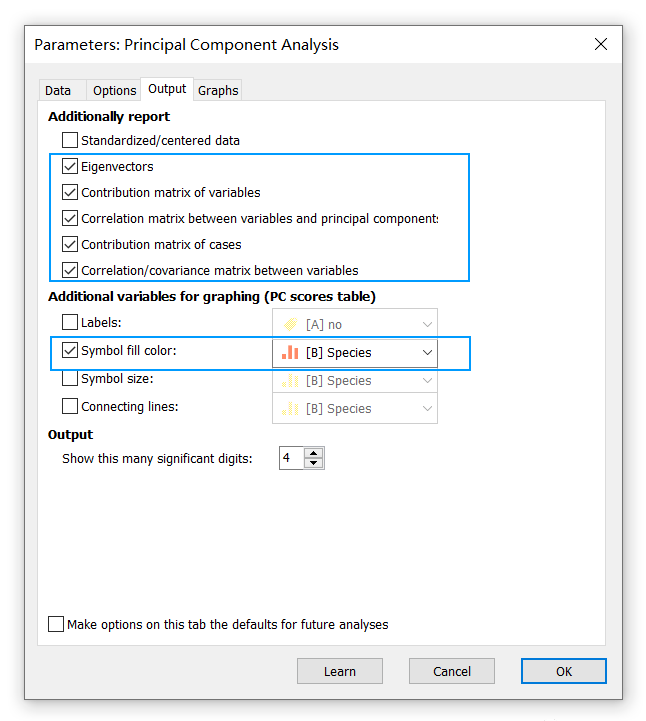
Task: Enable the Labels checkbox
Action: (70, 323)
